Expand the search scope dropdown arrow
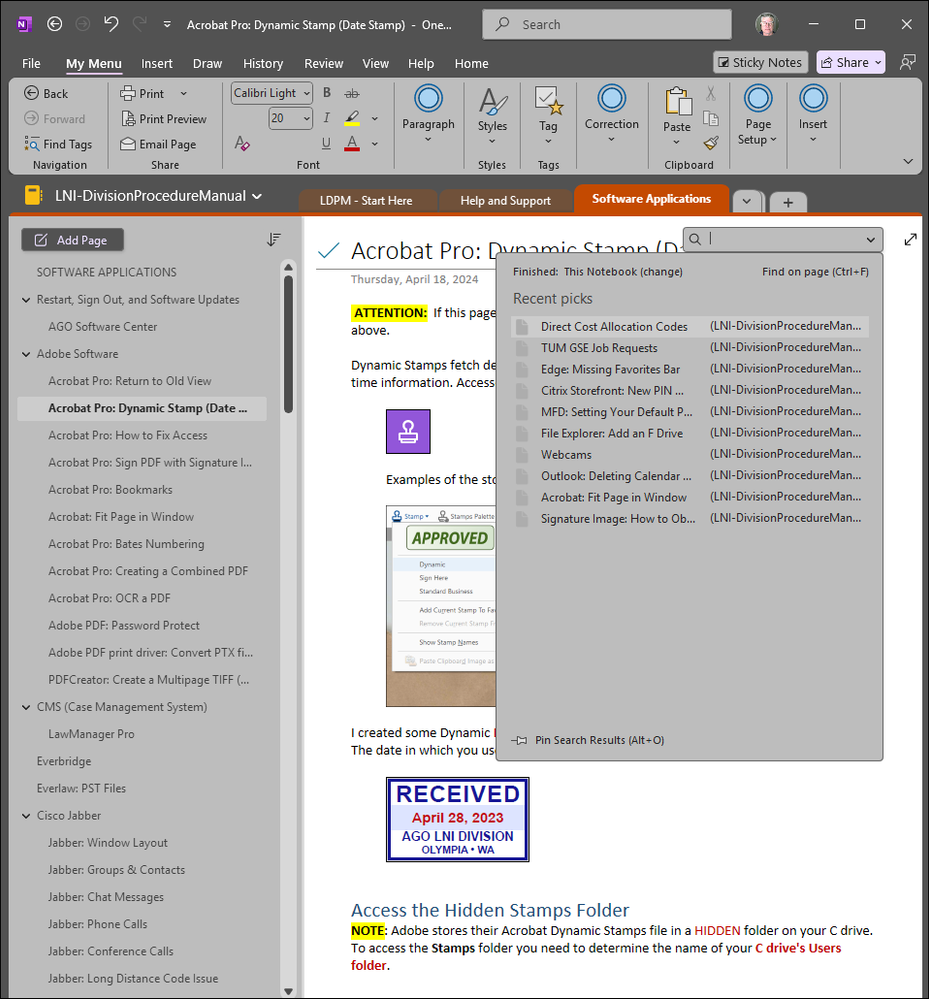929x999 pixels. (x=870, y=240)
